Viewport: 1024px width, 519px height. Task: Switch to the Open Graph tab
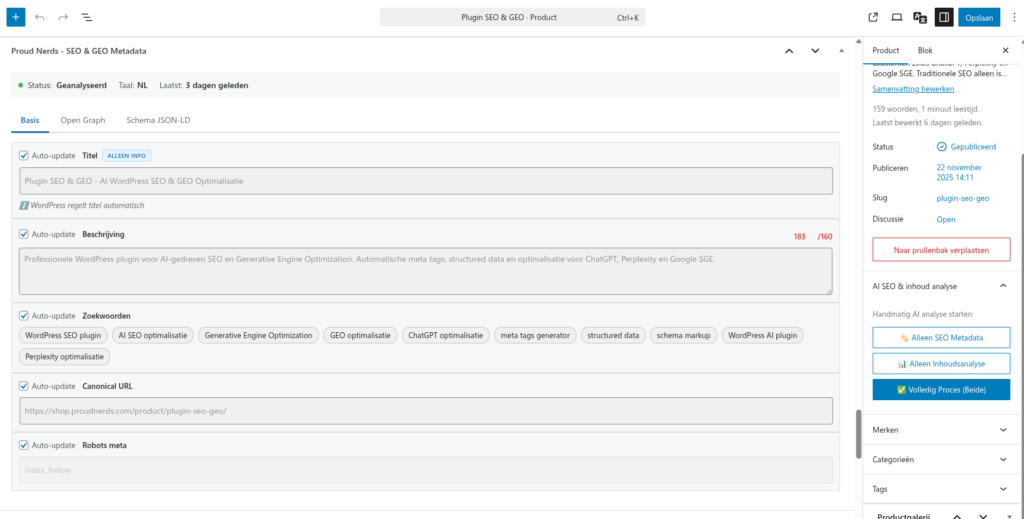click(81, 120)
